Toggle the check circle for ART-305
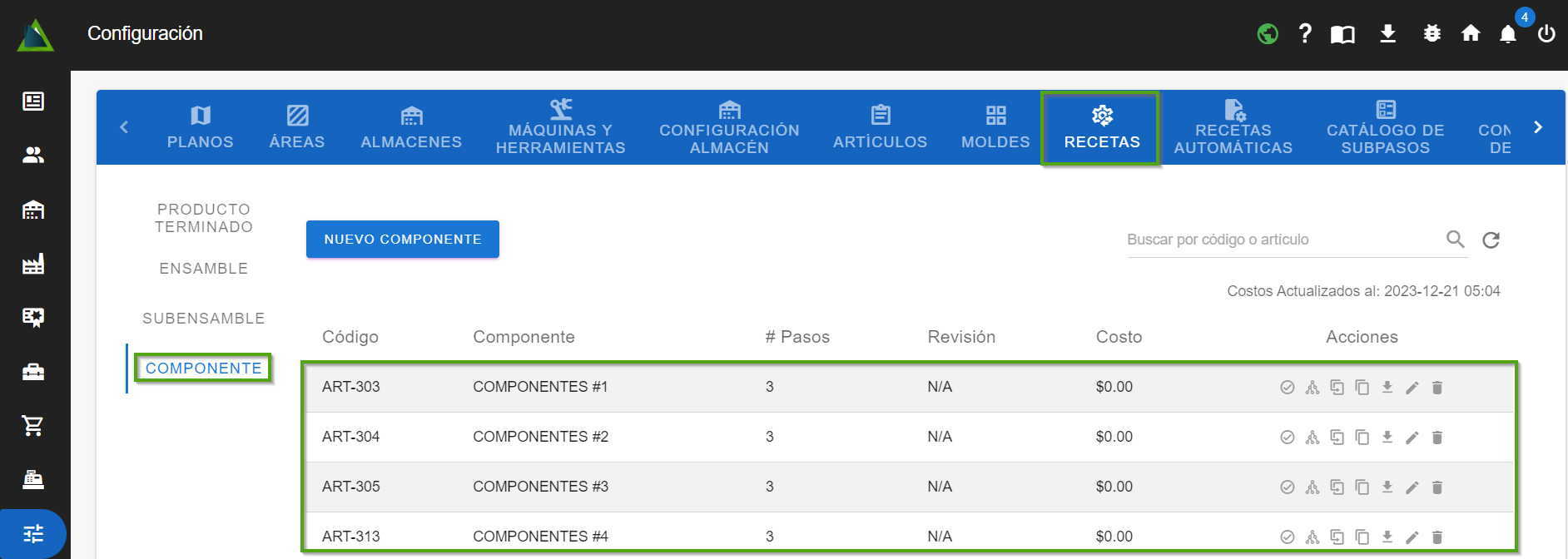The height and width of the screenshot is (559, 1568). pyautogui.click(x=1287, y=487)
